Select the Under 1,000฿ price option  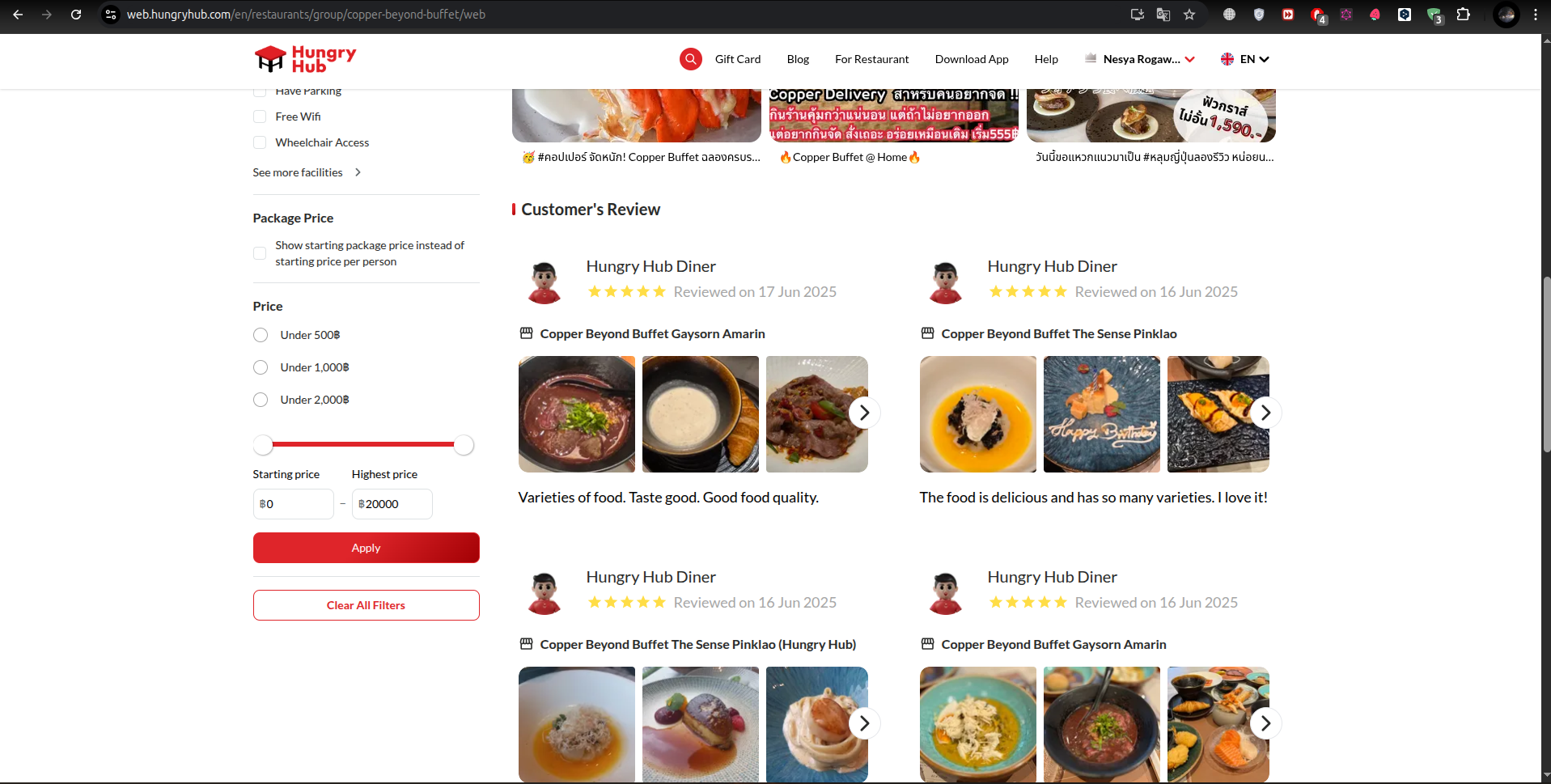(x=261, y=367)
